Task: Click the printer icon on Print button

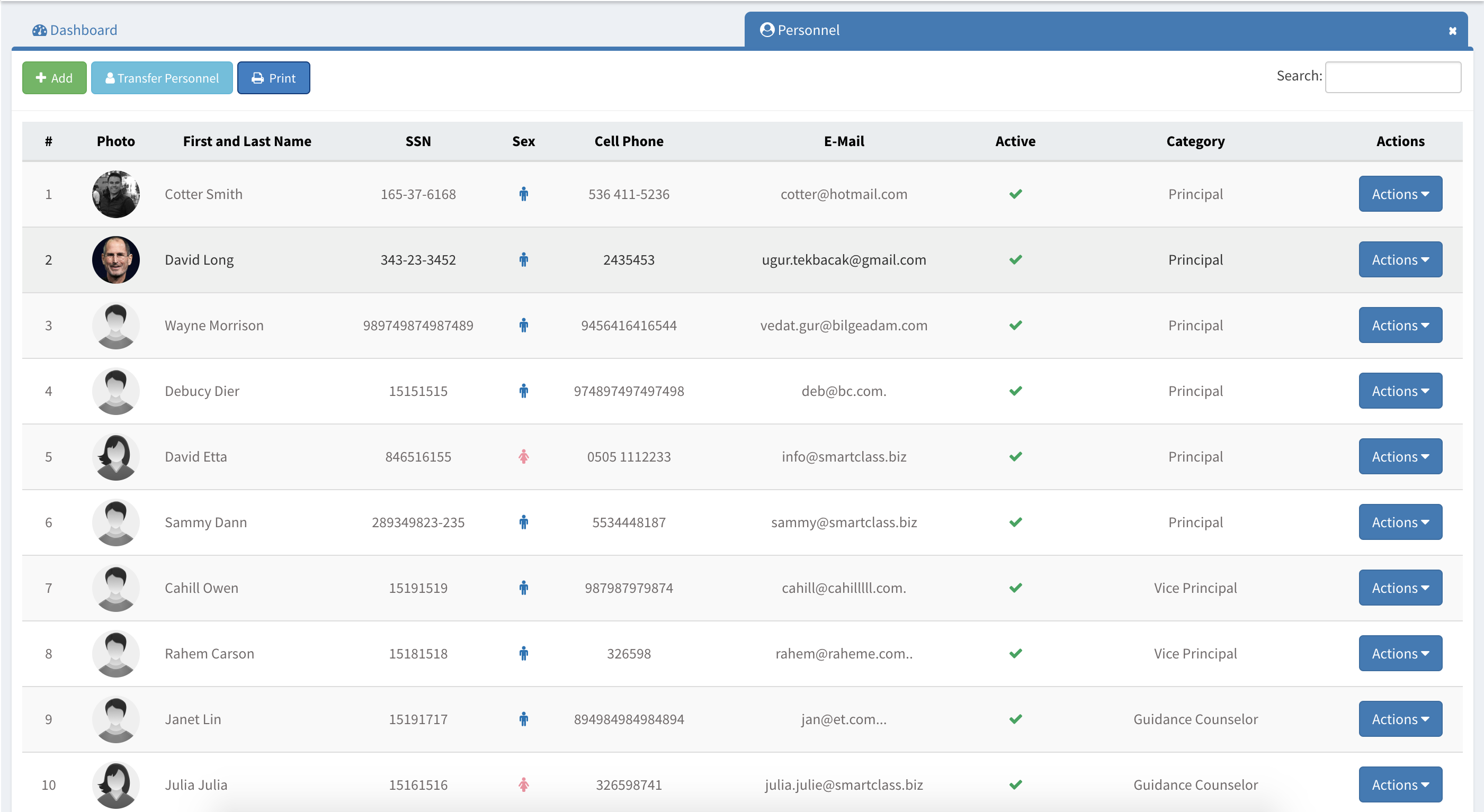Action: tap(257, 78)
